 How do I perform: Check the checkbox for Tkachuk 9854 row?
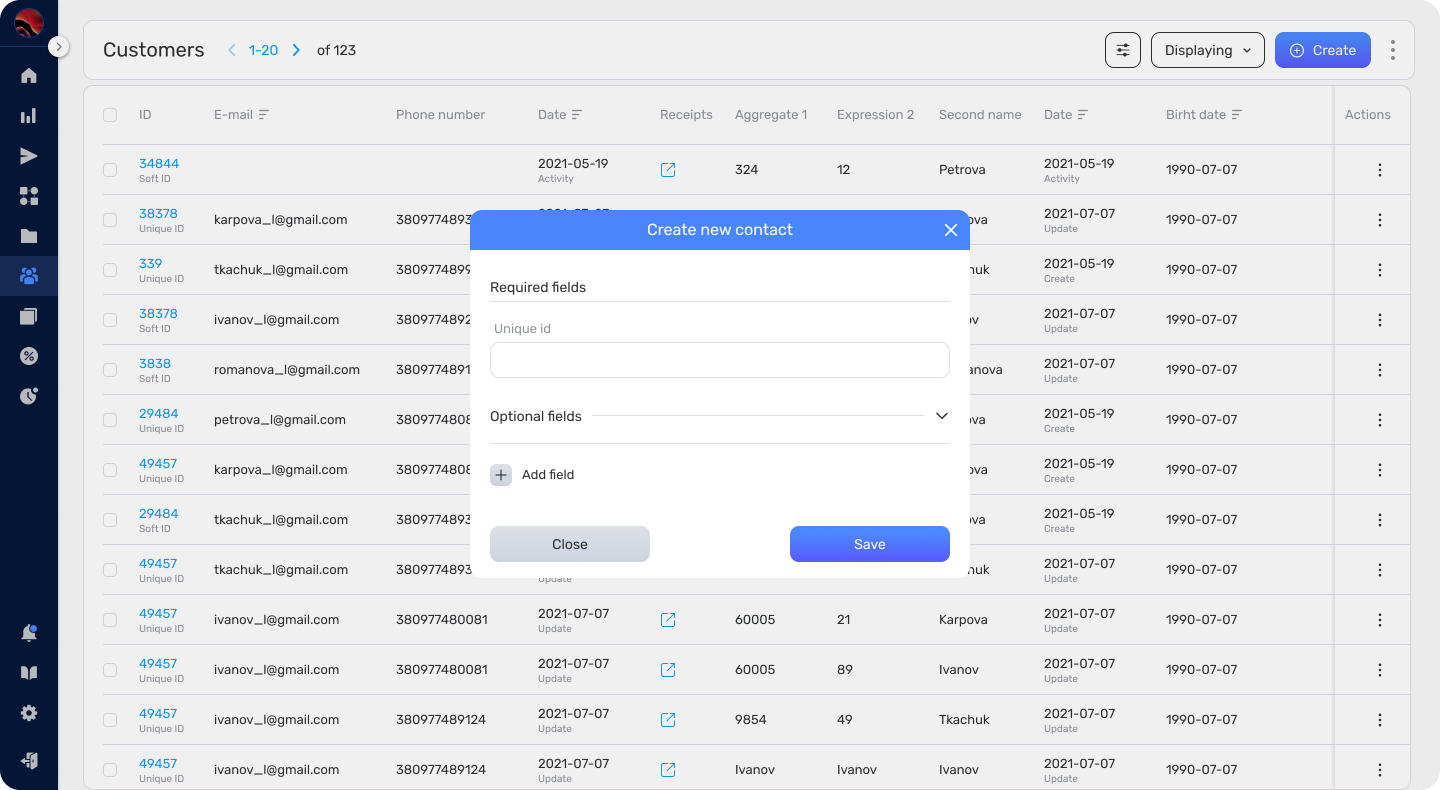pyautogui.click(x=110, y=720)
